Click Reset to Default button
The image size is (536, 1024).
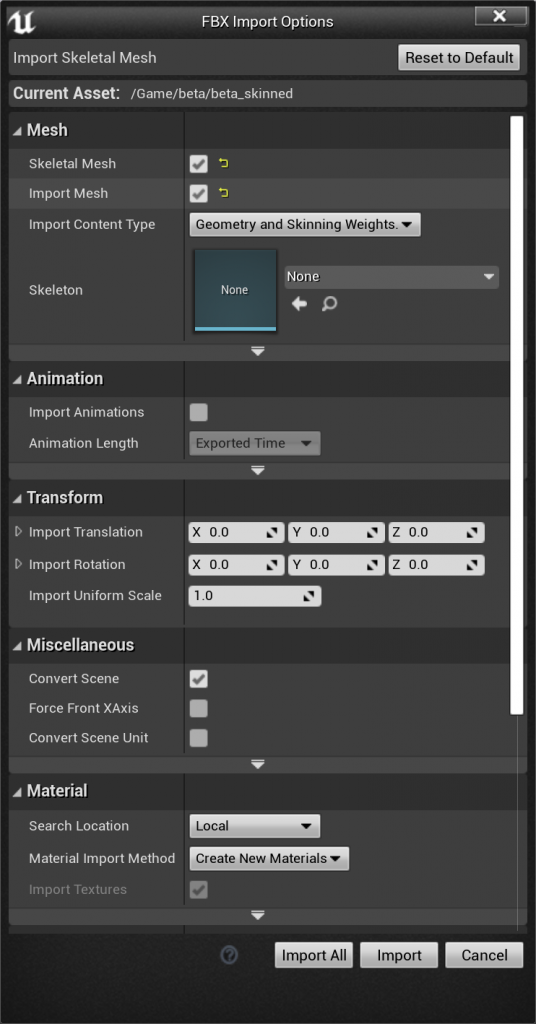pyautogui.click(x=459, y=57)
